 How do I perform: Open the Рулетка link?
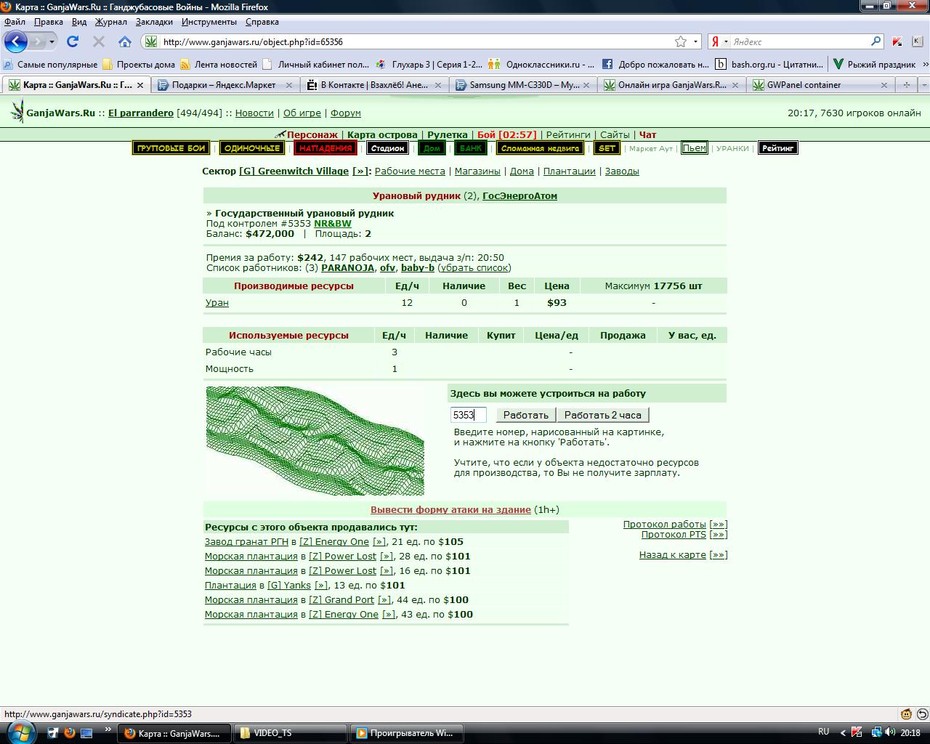point(447,135)
